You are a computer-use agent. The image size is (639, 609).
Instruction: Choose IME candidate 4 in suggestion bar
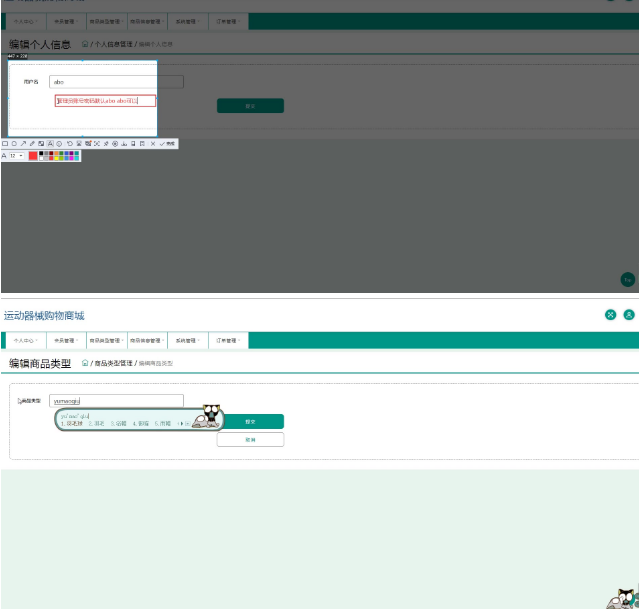pos(141,424)
